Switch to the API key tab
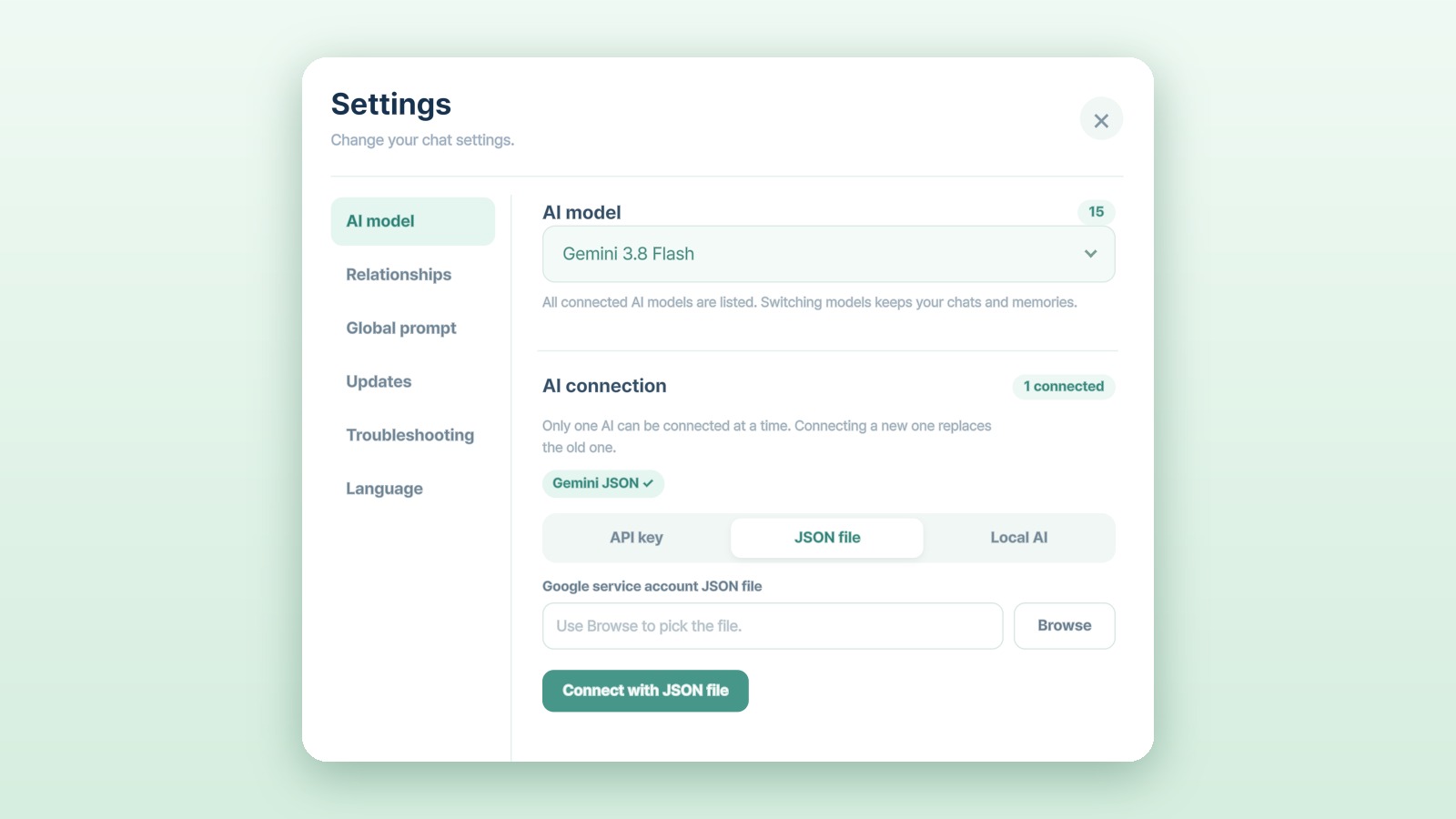 pyautogui.click(x=636, y=538)
